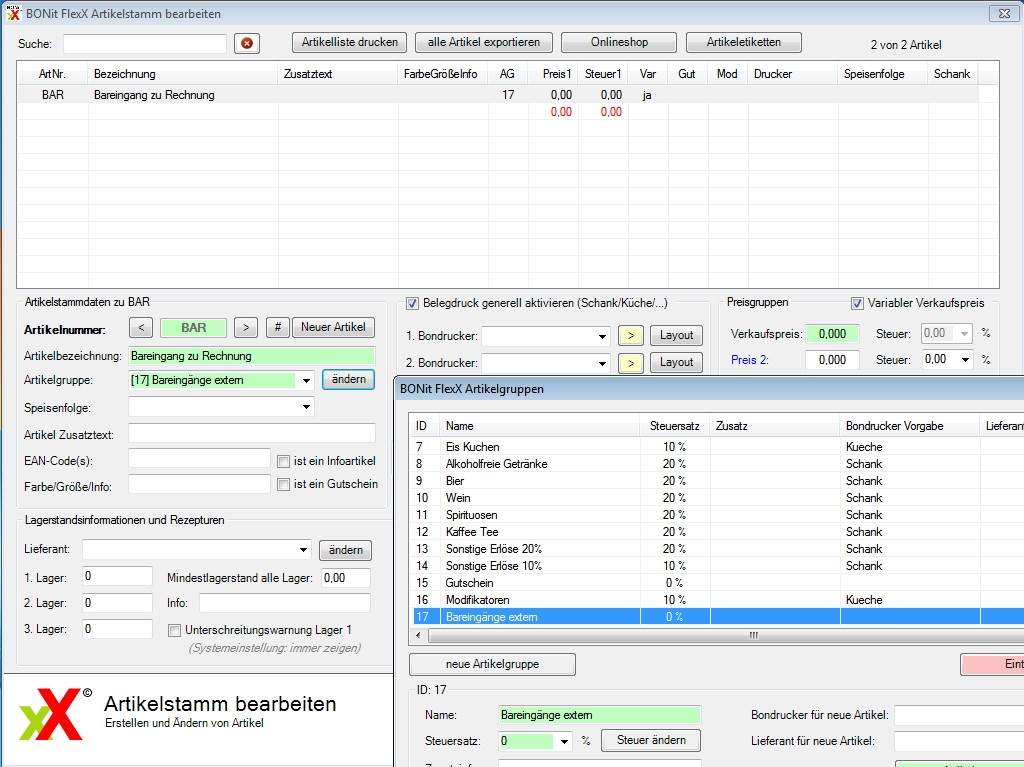This screenshot has height=767, width=1024.
Task: Click the Steuersatz column header in Artikelgruppen
Action: [675, 426]
